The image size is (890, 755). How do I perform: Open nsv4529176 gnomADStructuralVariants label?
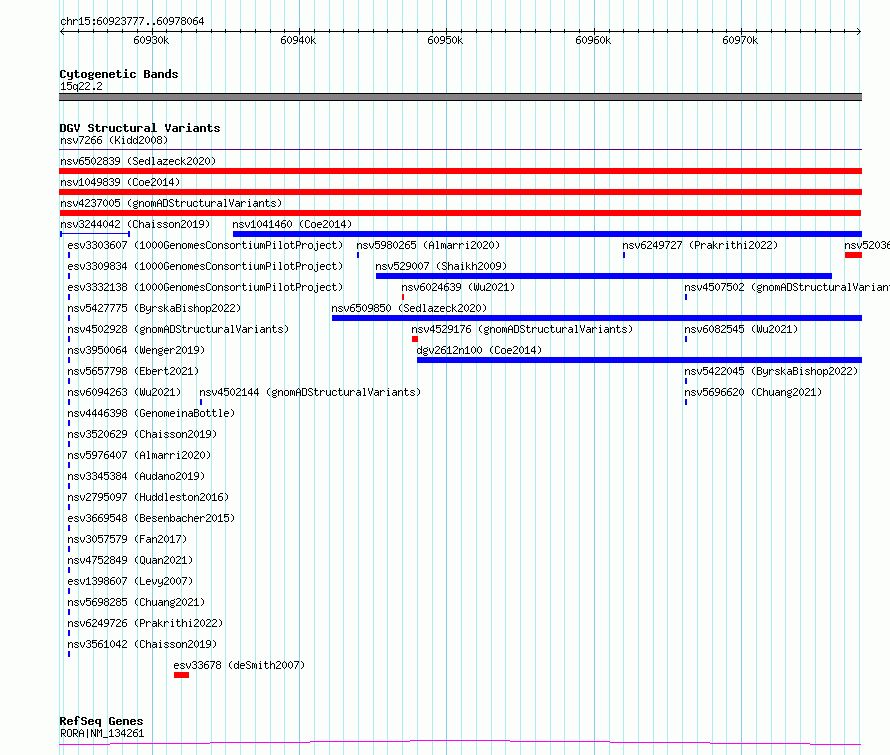pyautogui.click(x=522, y=329)
